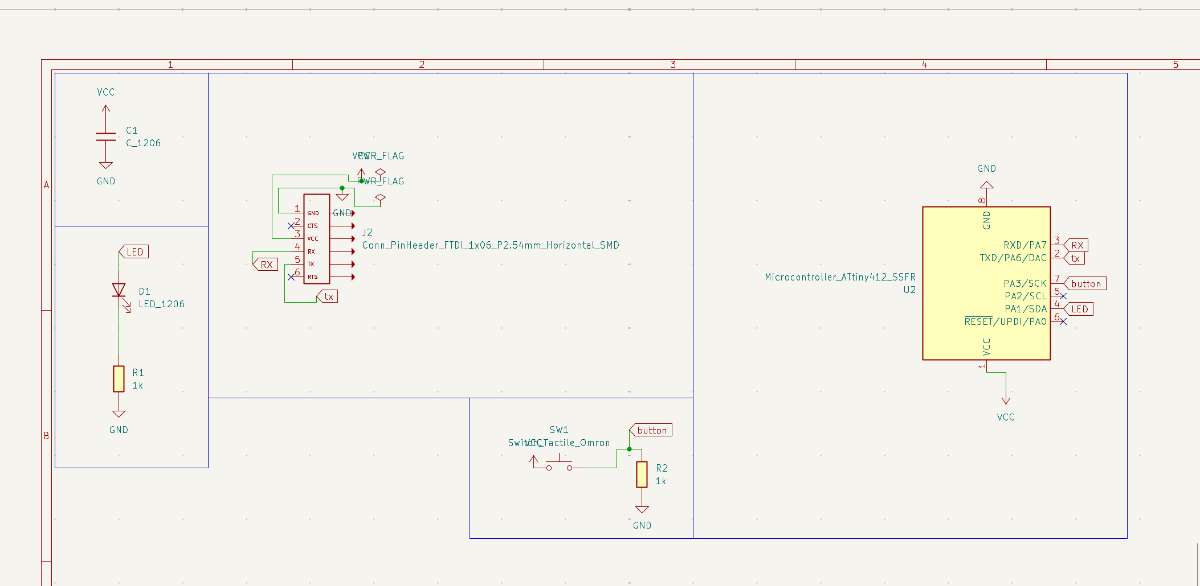Select the R1 resistor symbol
1200x586 pixels.
pos(118,379)
